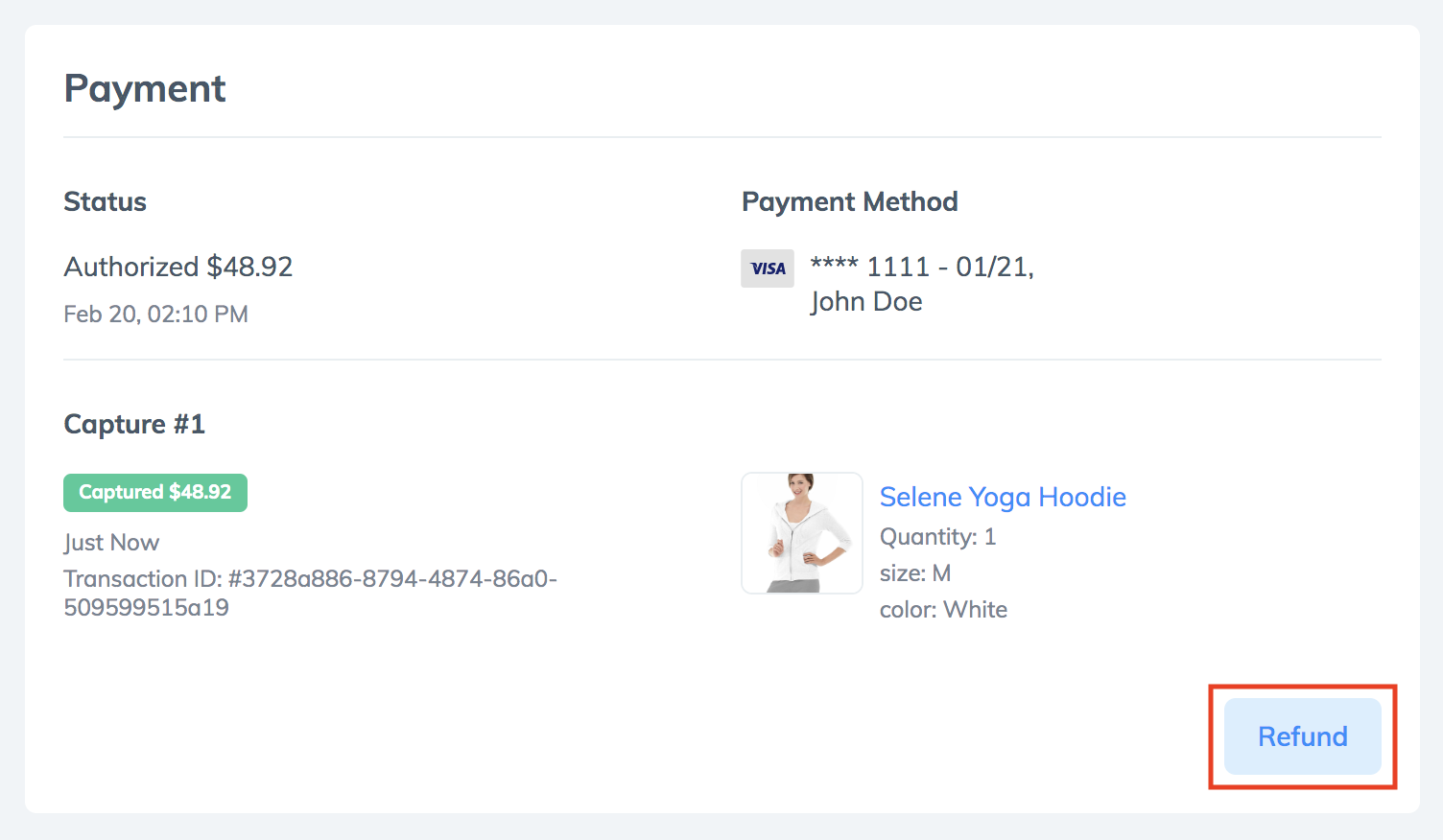1443x840 pixels.
Task: Click the Quantity: 1 text
Action: tap(938, 537)
